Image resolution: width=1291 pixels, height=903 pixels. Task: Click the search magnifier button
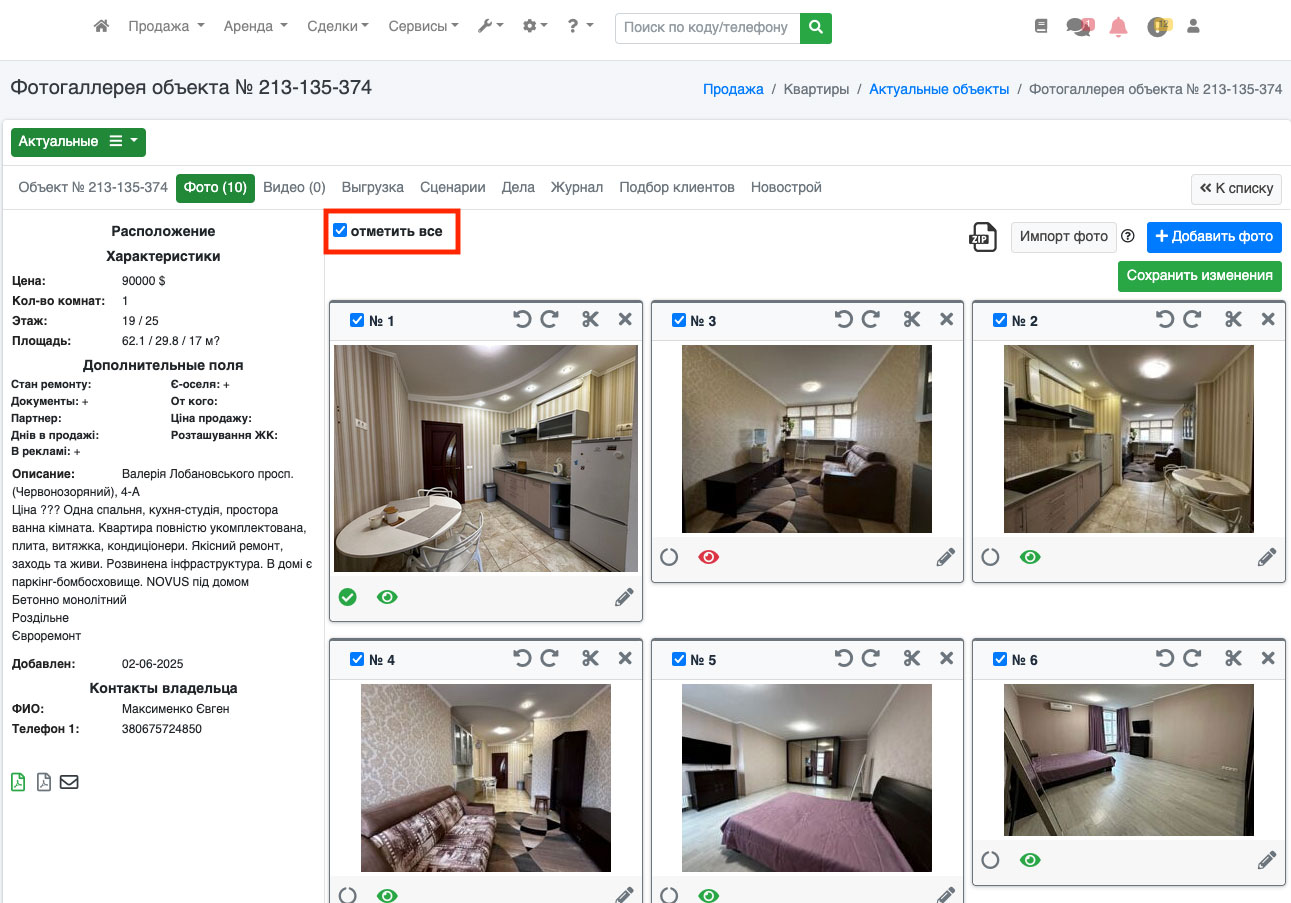coord(816,27)
